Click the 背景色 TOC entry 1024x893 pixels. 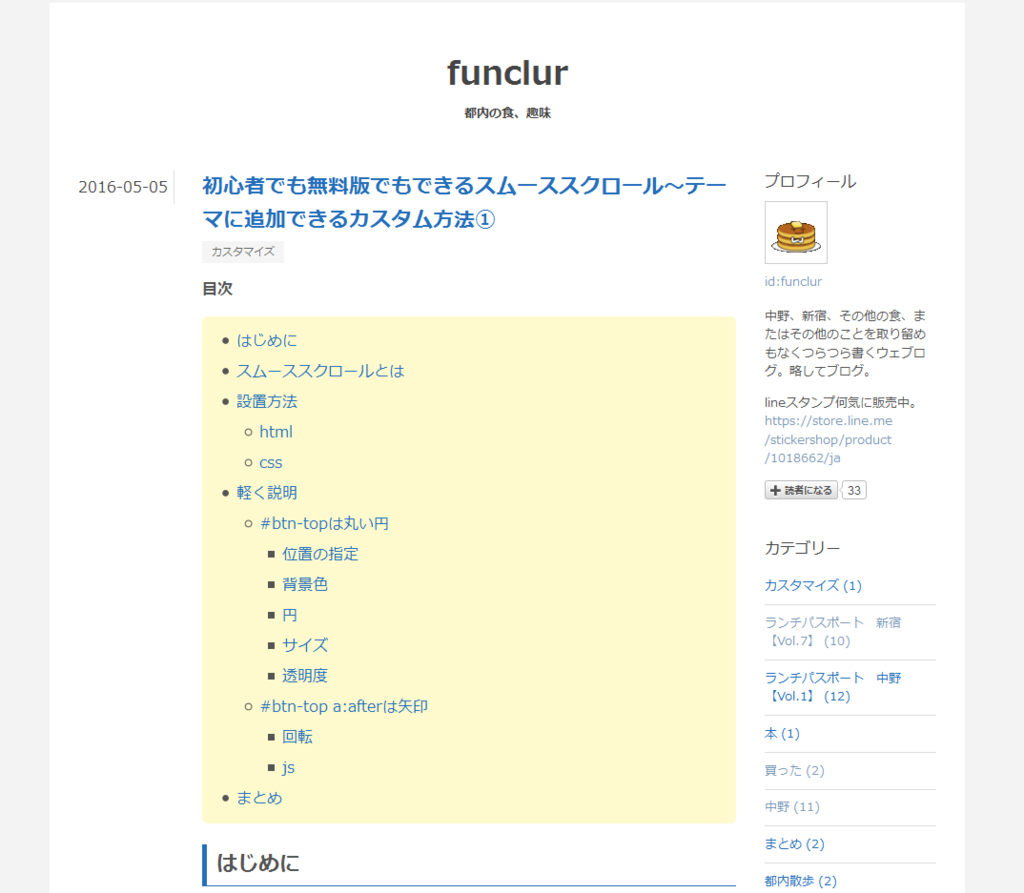305,584
